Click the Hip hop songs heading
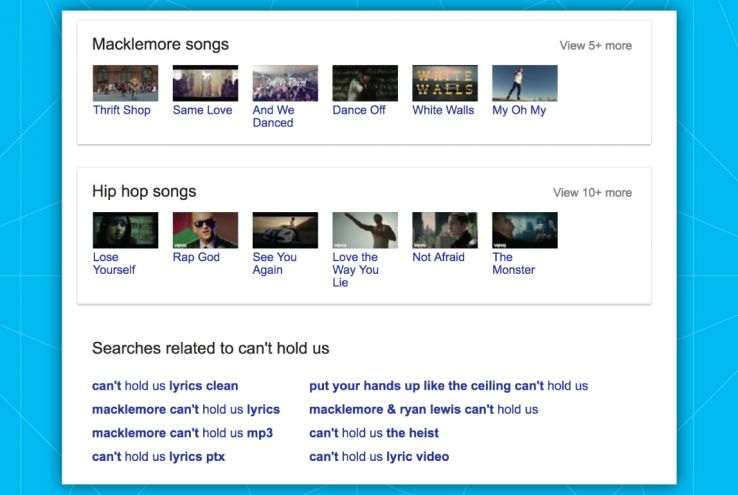The width and height of the screenshot is (738, 495). [144, 192]
